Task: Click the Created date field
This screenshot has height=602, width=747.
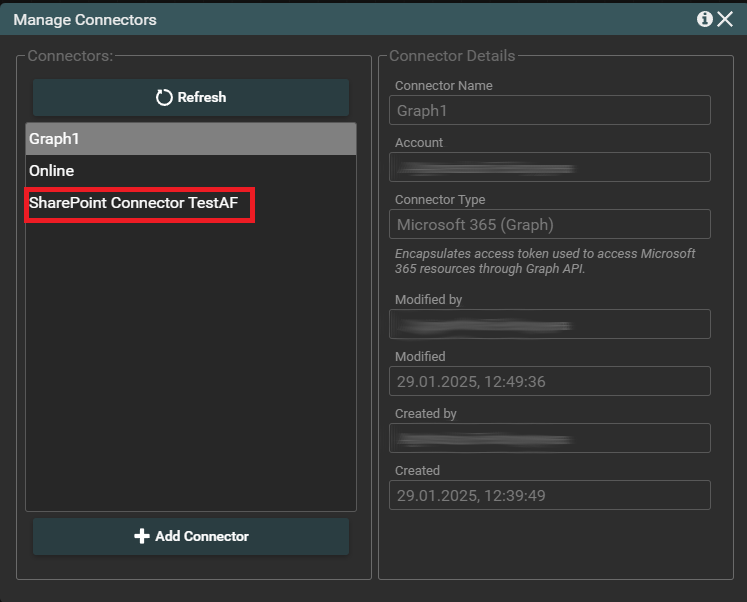Action: (x=549, y=496)
